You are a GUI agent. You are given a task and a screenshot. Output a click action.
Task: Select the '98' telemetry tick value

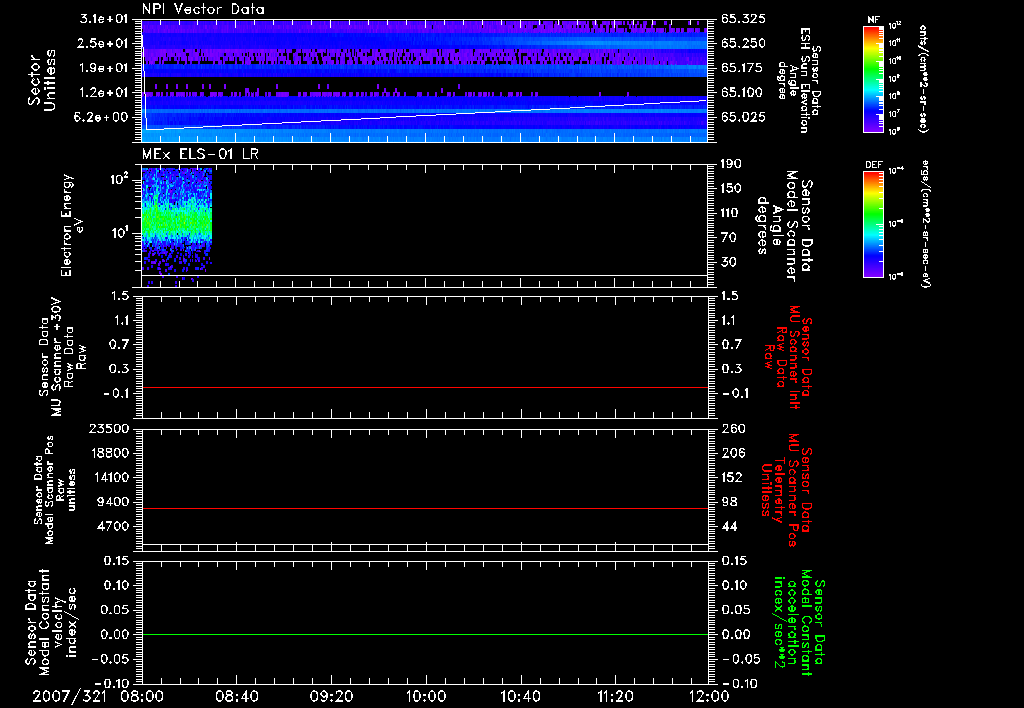click(x=729, y=502)
